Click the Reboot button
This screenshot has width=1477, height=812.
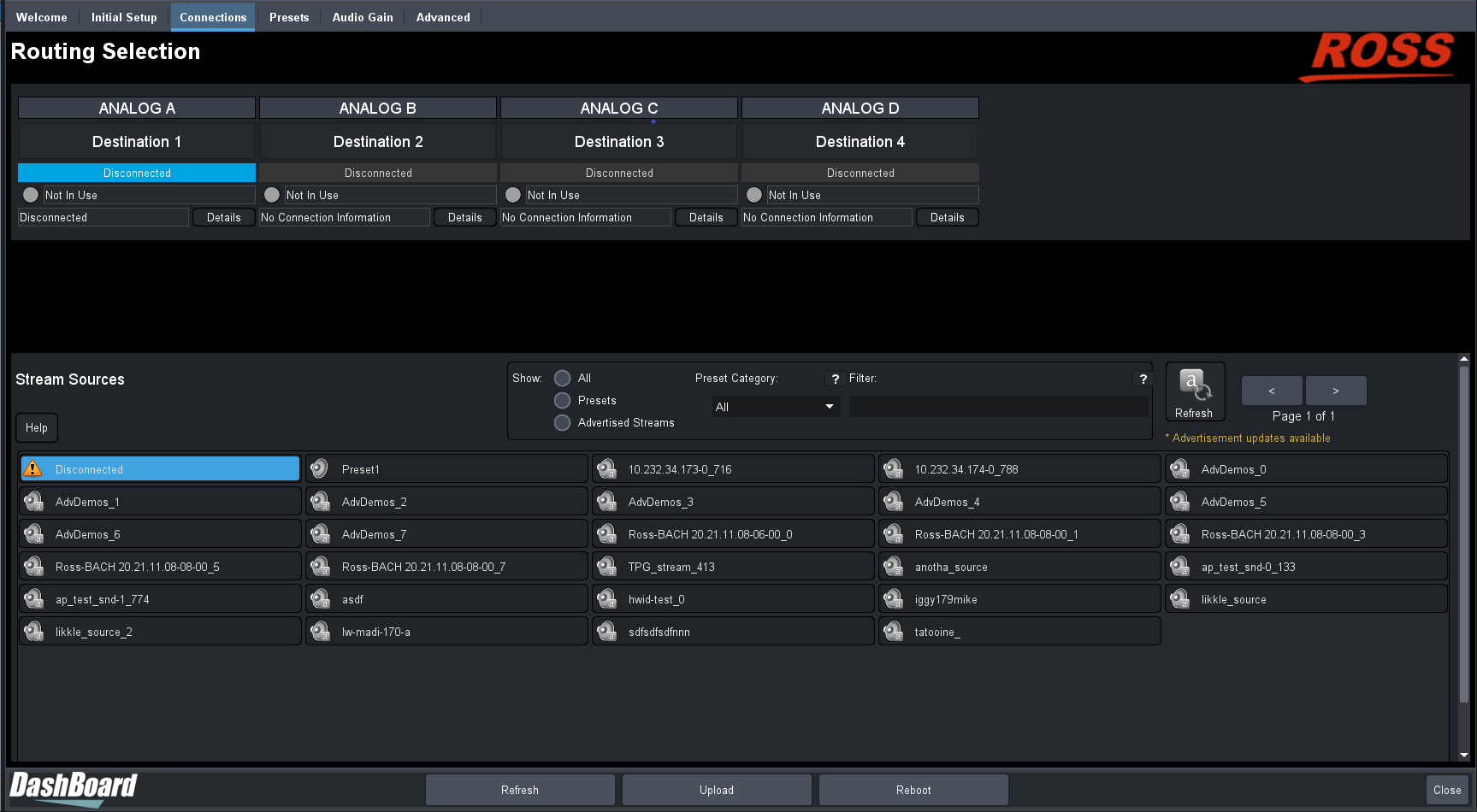pyautogui.click(x=913, y=790)
